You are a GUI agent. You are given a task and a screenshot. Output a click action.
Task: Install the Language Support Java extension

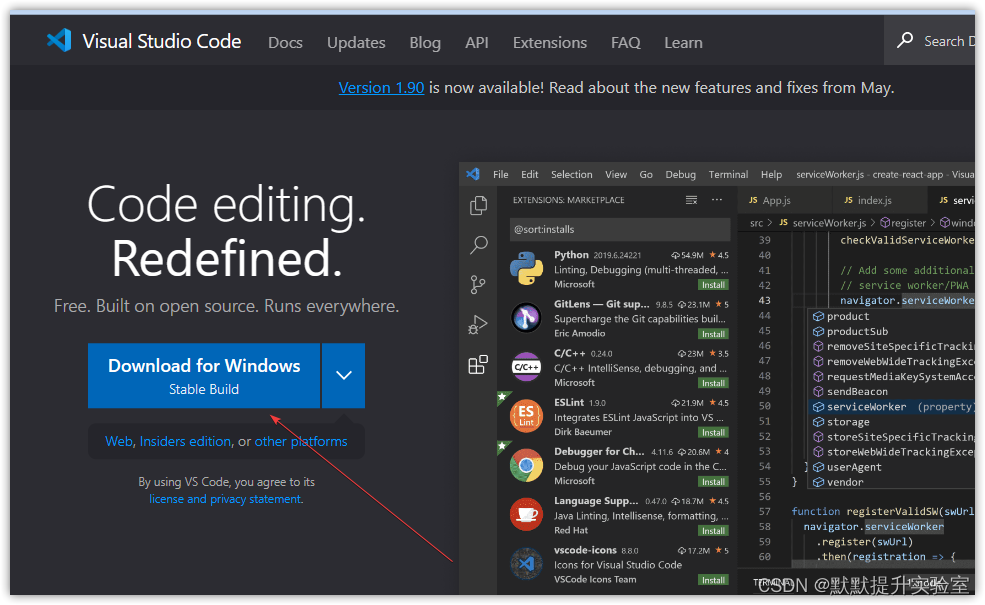click(x=713, y=531)
